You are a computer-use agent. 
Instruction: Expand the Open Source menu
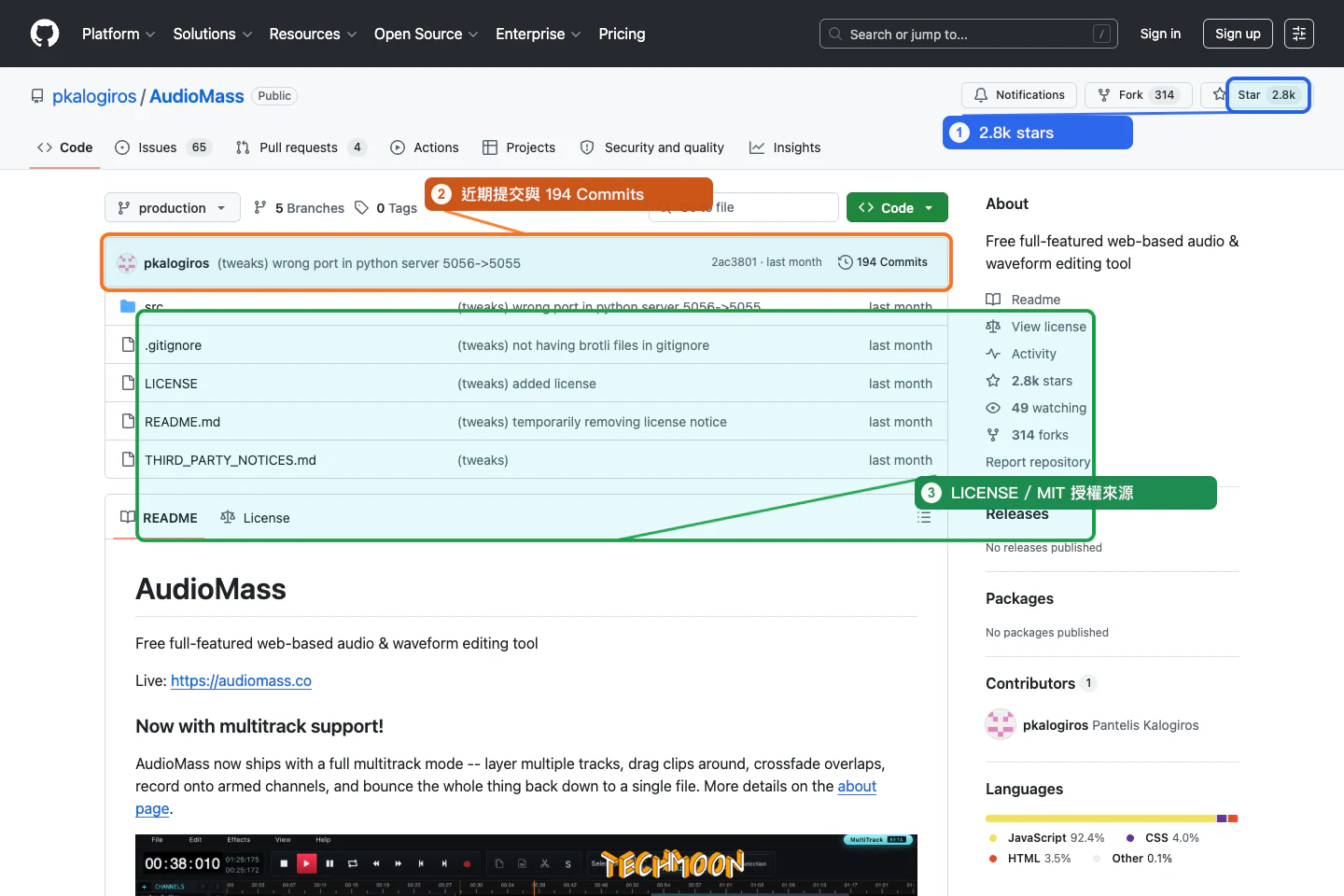[x=427, y=34]
